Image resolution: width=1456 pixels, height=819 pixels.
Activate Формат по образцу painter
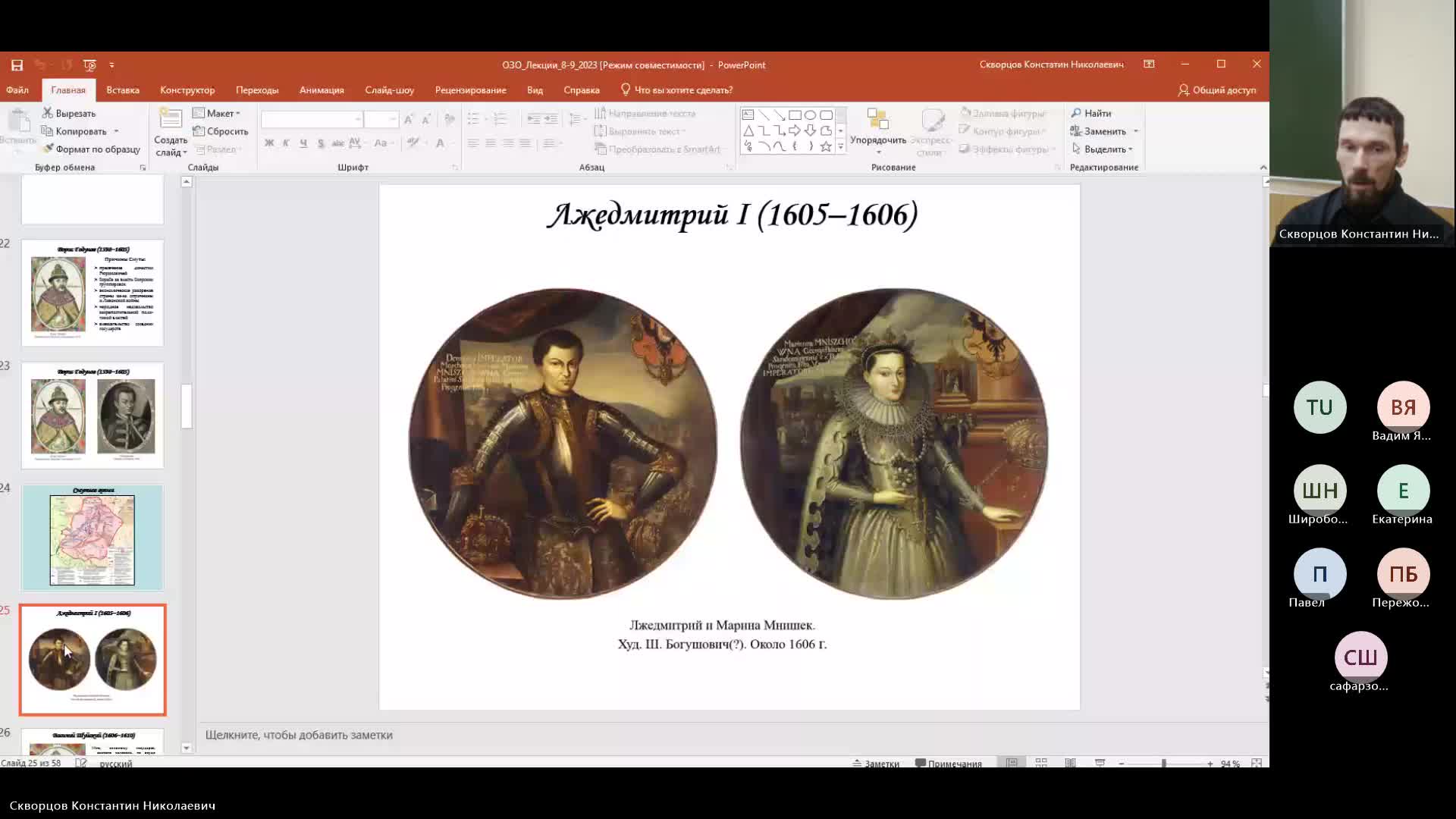(92, 149)
